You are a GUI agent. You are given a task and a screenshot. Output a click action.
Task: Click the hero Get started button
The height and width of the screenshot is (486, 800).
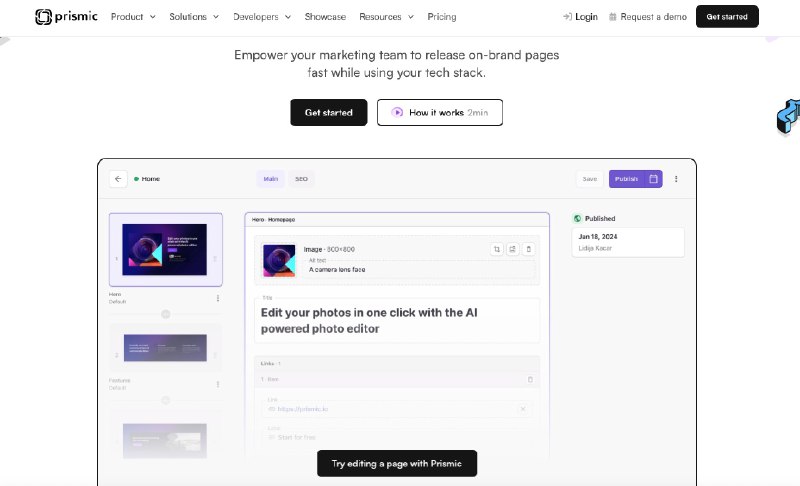(x=329, y=112)
